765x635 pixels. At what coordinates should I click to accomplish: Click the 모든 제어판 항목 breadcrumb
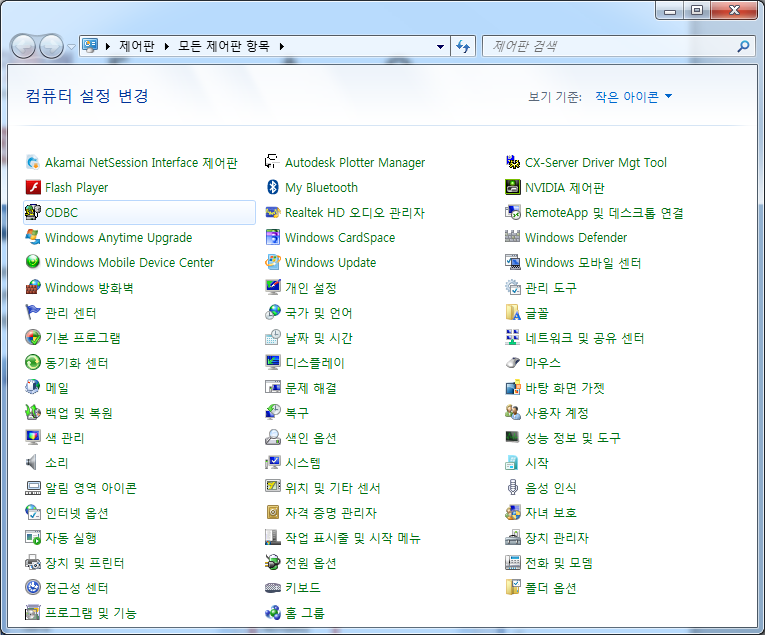point(223,46)
